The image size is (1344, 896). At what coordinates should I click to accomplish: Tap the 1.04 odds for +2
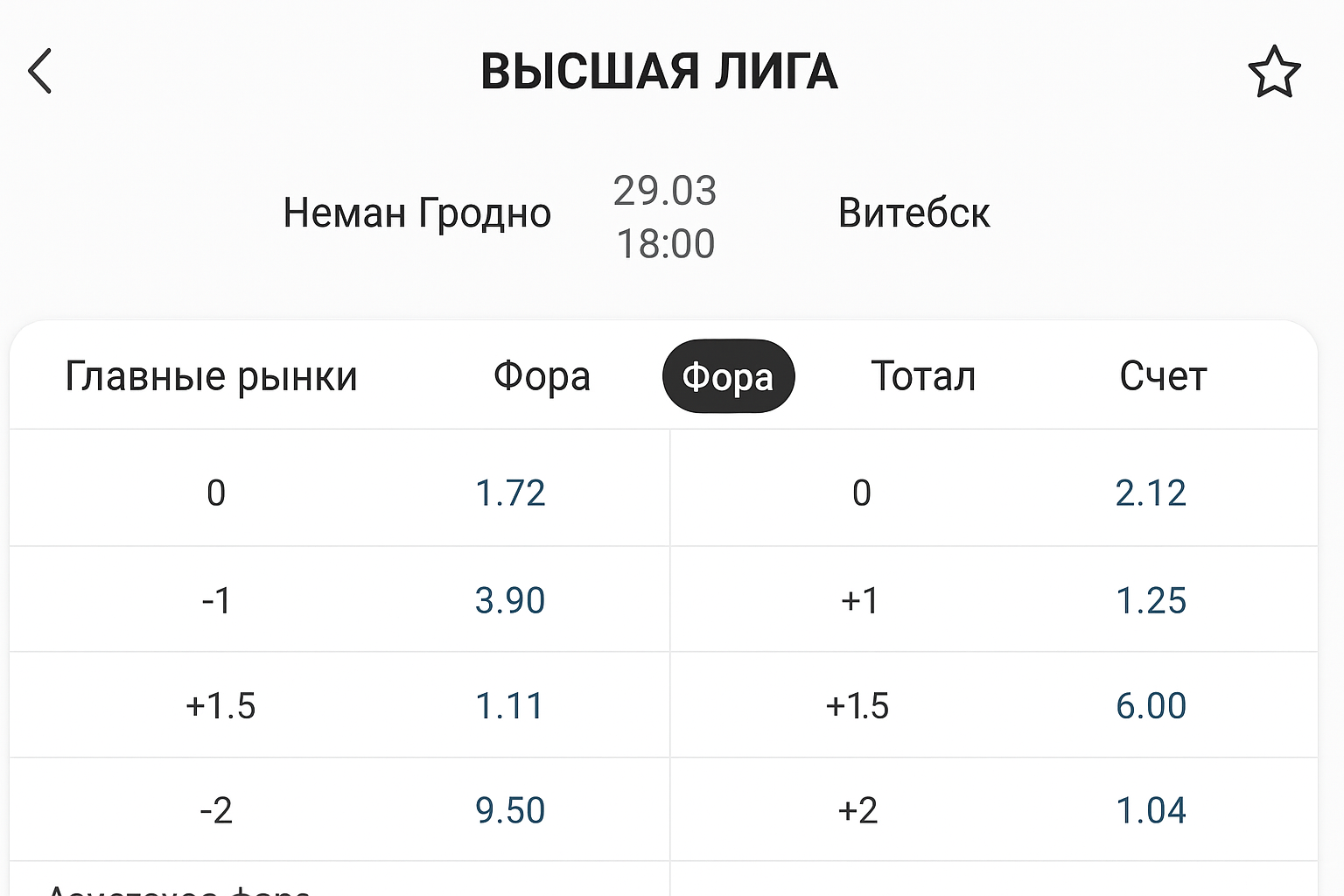(1151, 810)
